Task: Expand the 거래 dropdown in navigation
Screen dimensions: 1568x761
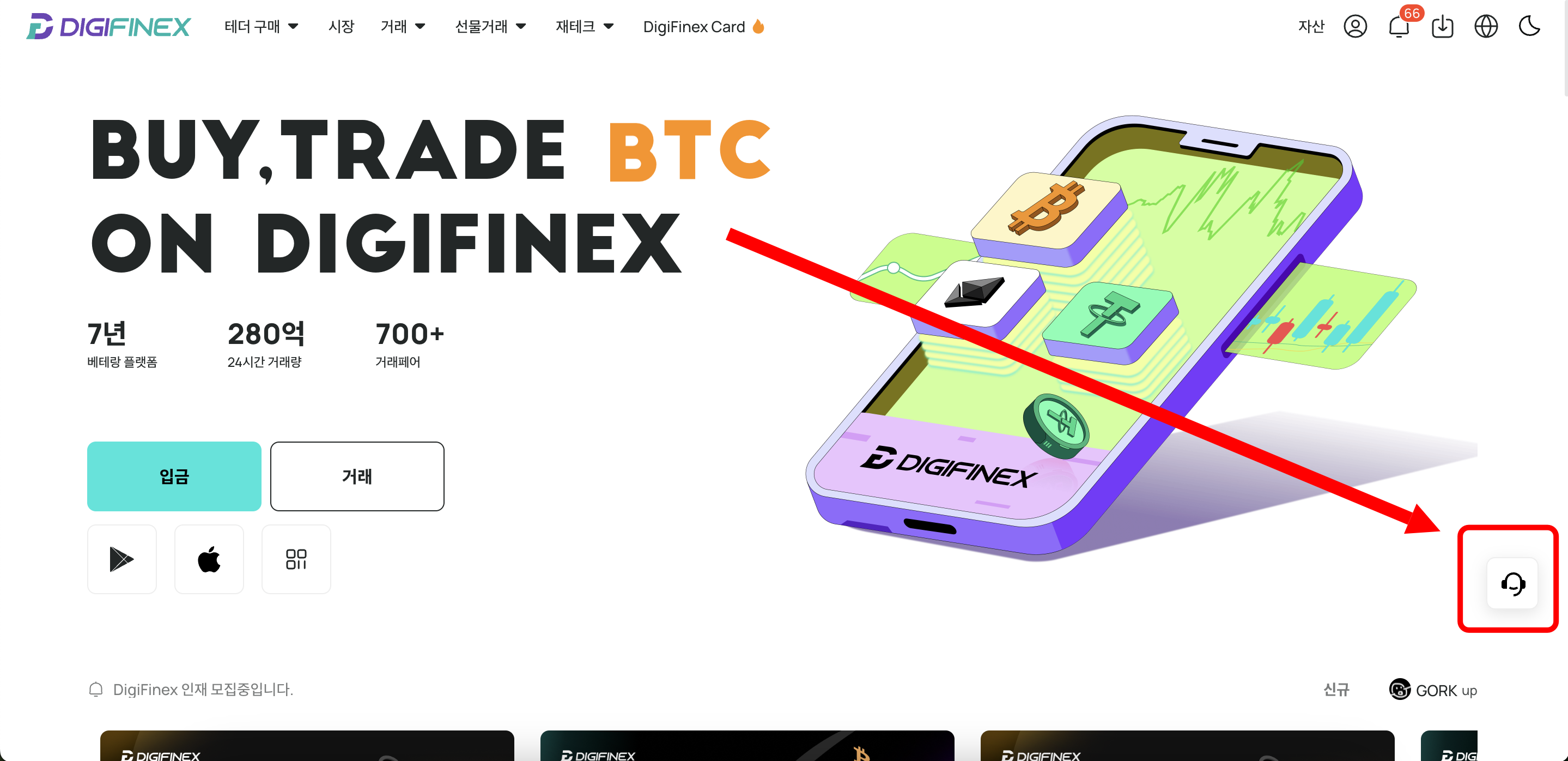Action: [402, 27]
